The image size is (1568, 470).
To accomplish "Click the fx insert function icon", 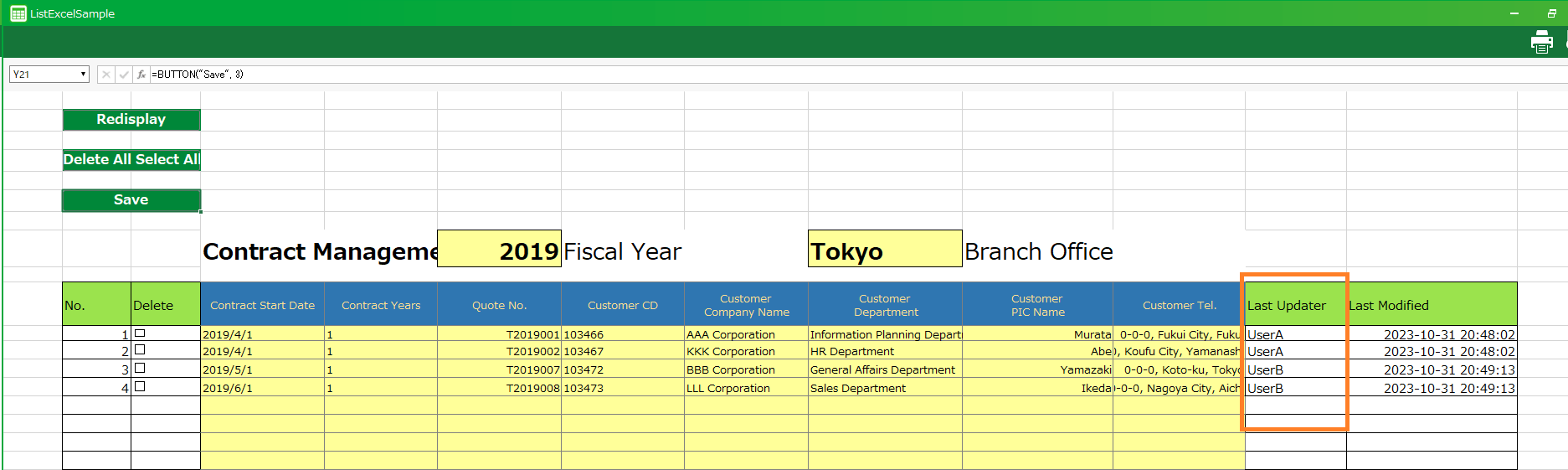I will tap(141, 75).
